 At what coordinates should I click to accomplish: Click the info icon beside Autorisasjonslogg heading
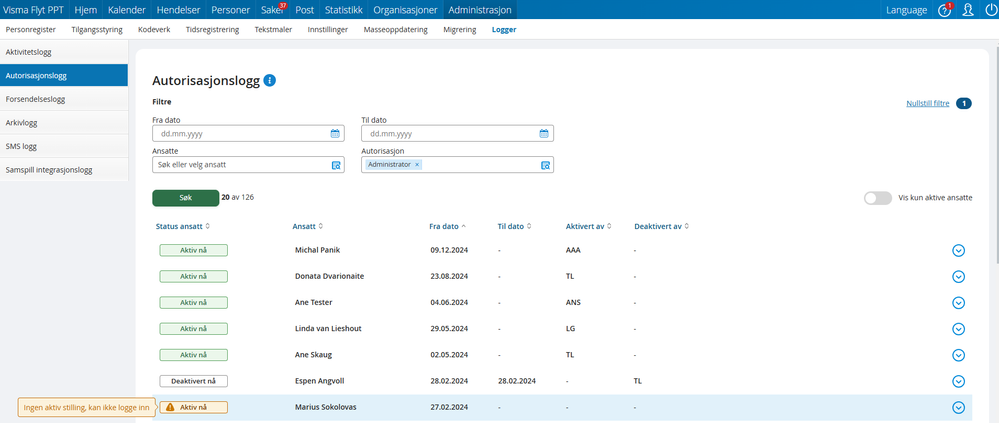270,80
